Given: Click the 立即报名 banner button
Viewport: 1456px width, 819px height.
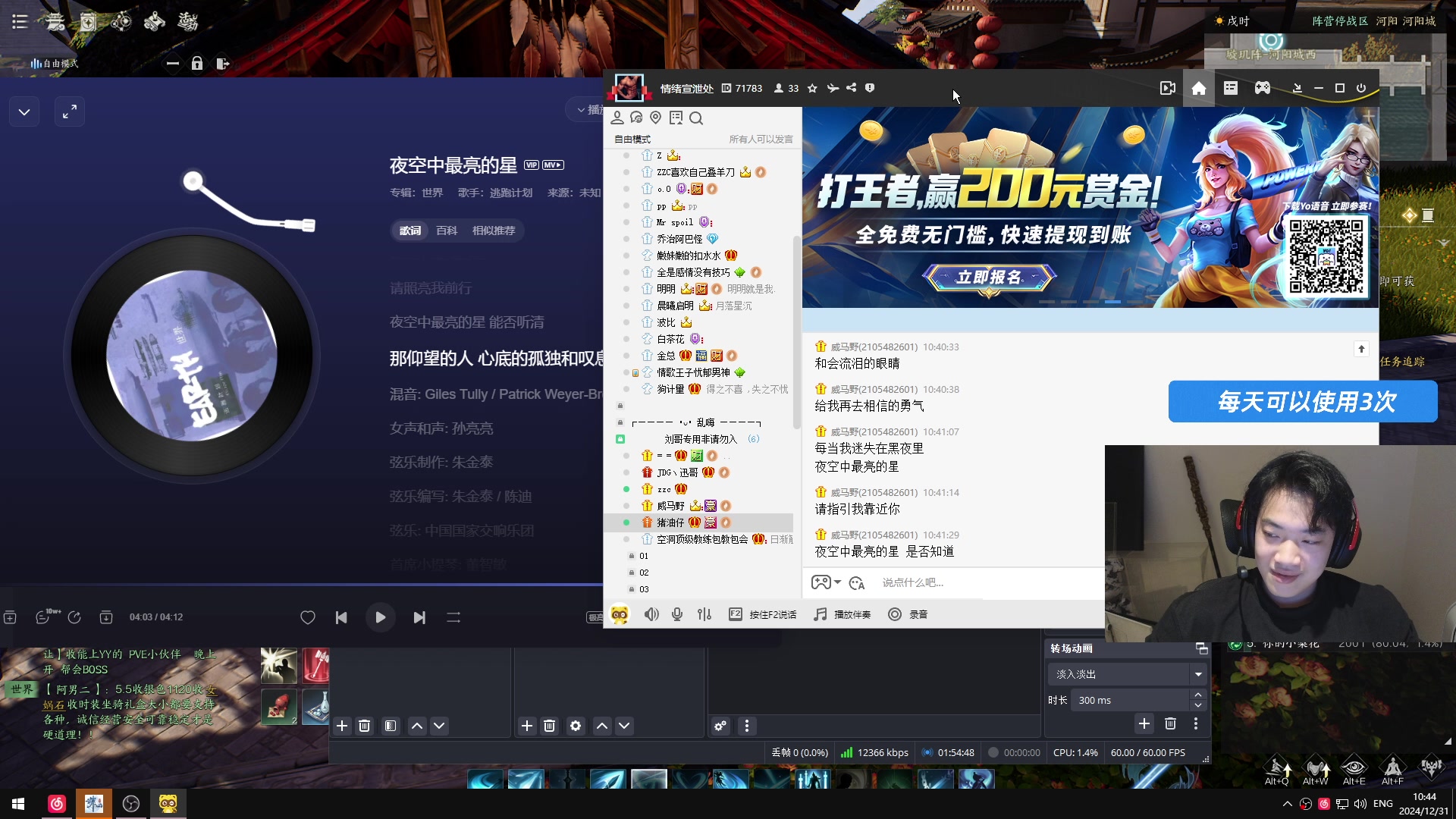Looking at the screenshot, I should [x=989, y=278].
